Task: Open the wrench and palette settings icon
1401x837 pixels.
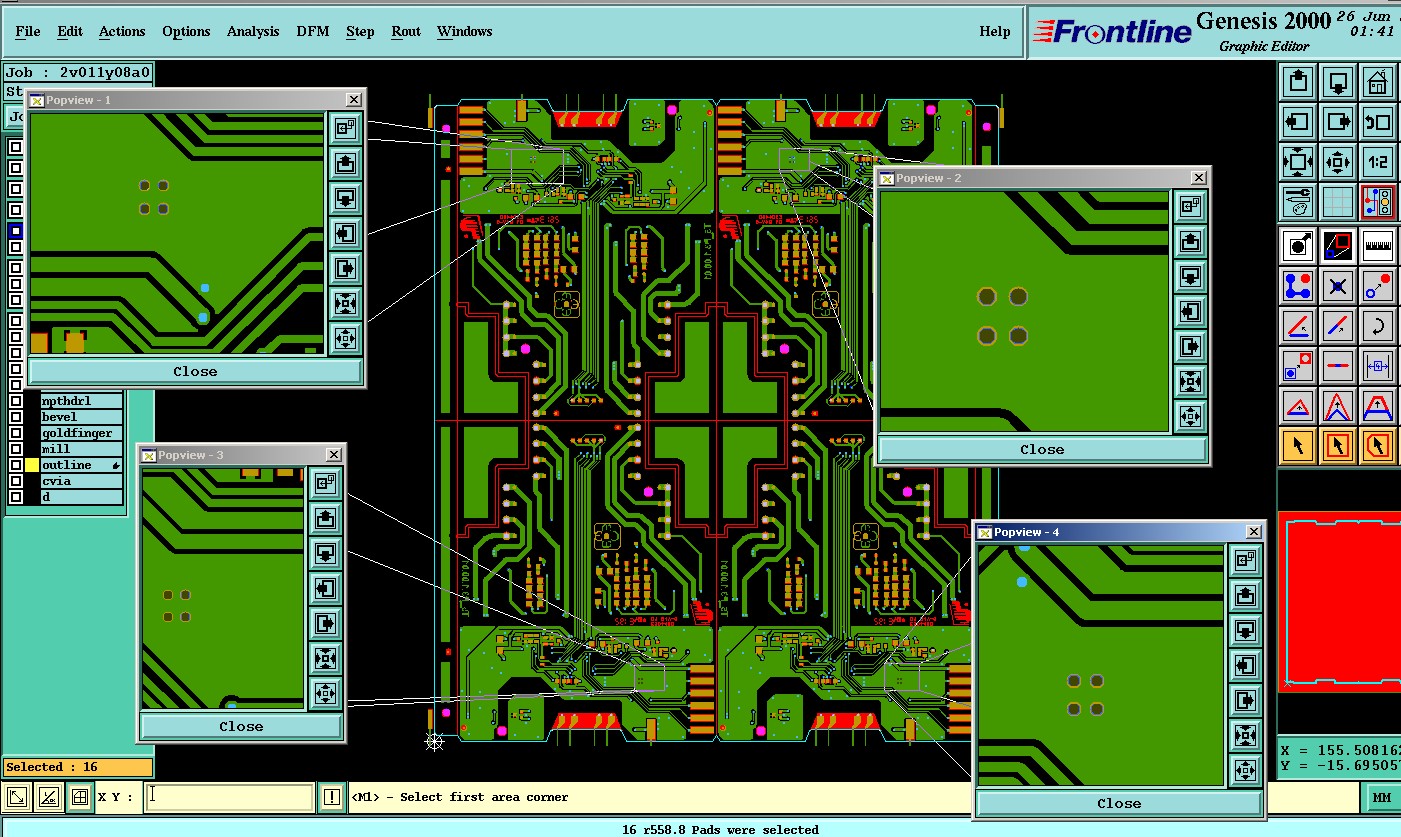Action: (1298, 201)
